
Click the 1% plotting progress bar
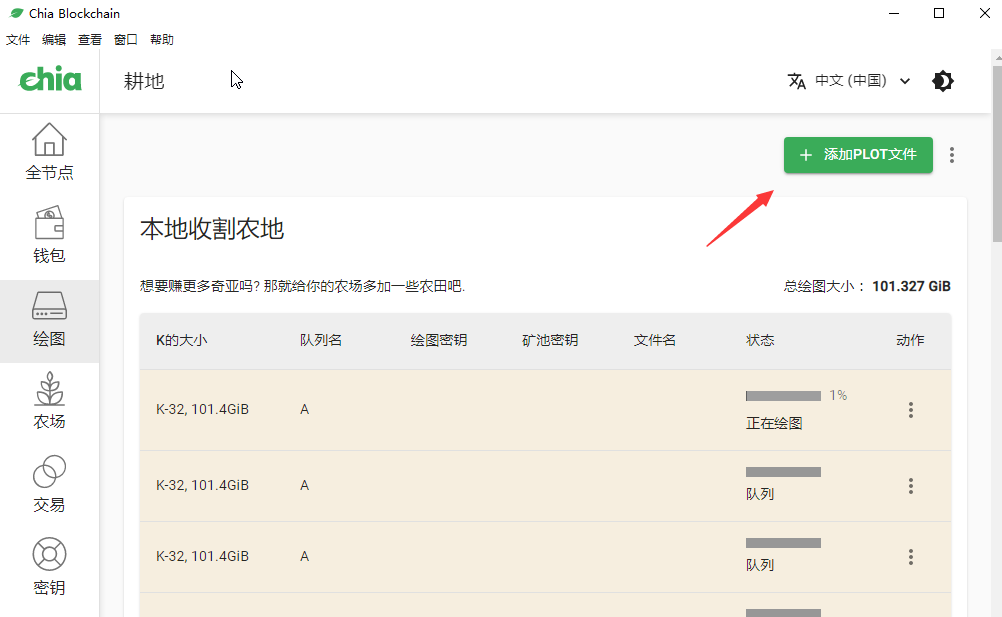tap(783, 396)
